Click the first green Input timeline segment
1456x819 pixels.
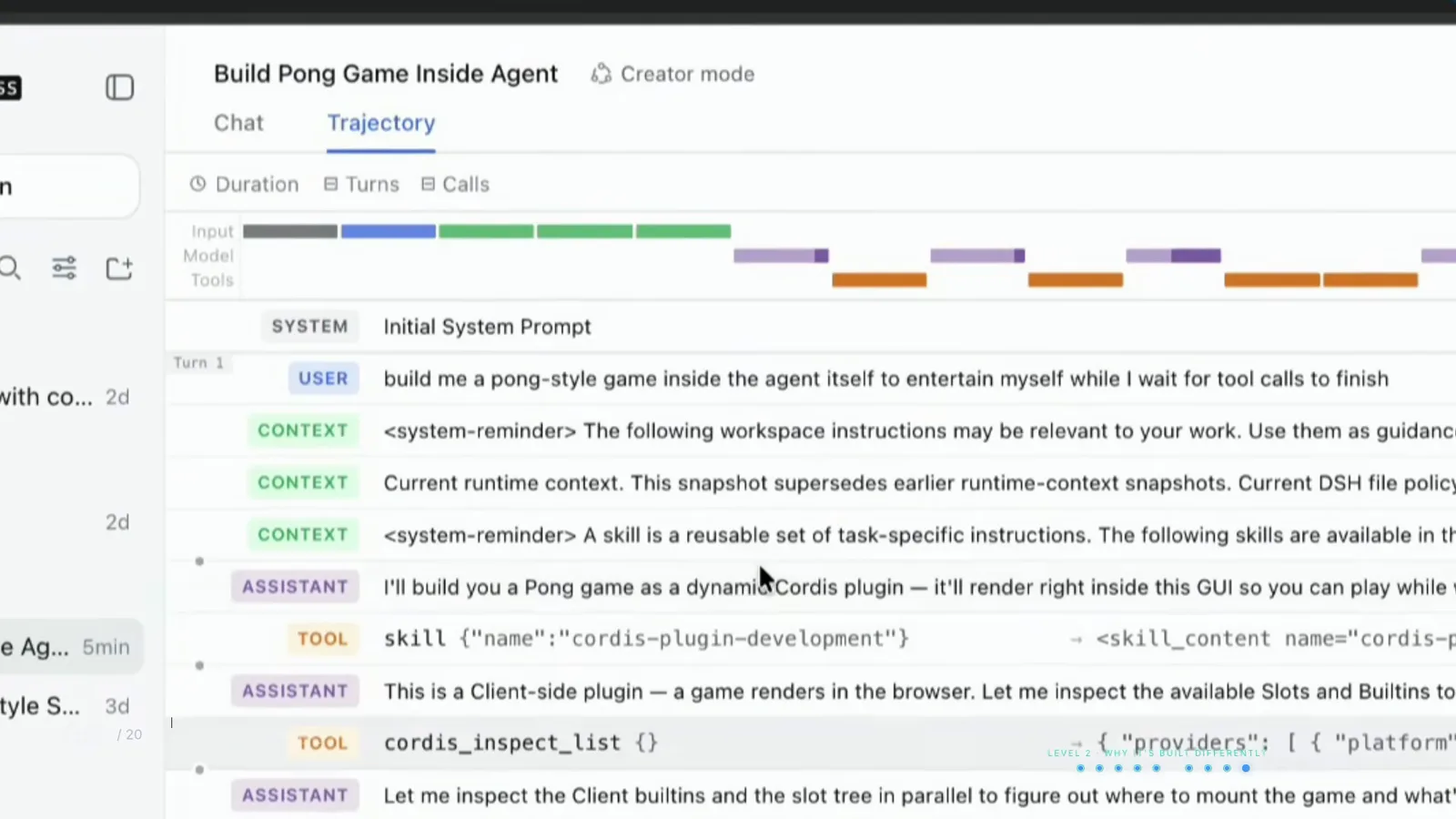pyautogui.click(x=486, y=231)
